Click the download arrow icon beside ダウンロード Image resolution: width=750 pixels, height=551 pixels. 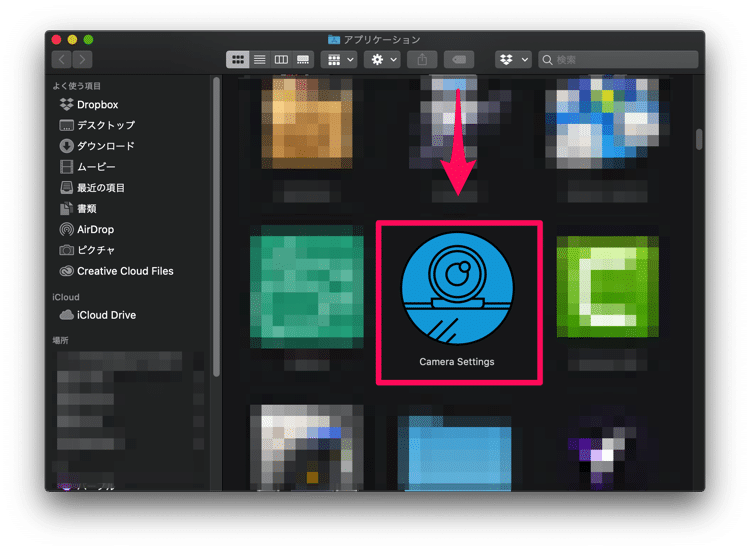[66, 146]
